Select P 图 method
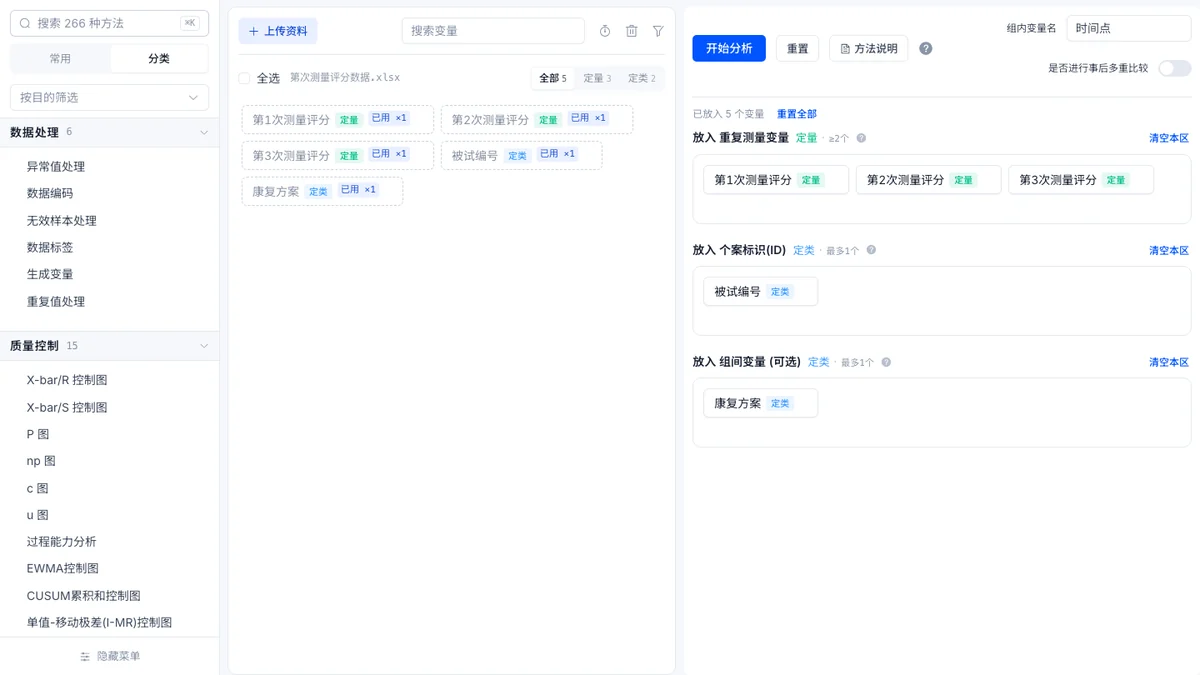Viewport: 1200px width, 675px height. click(x=38, y=434)
